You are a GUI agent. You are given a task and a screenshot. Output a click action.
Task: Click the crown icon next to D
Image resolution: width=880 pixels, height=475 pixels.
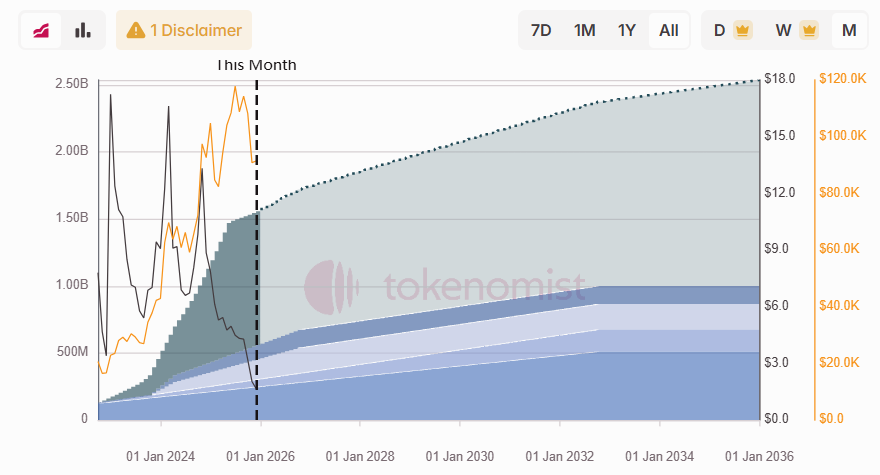742,30
